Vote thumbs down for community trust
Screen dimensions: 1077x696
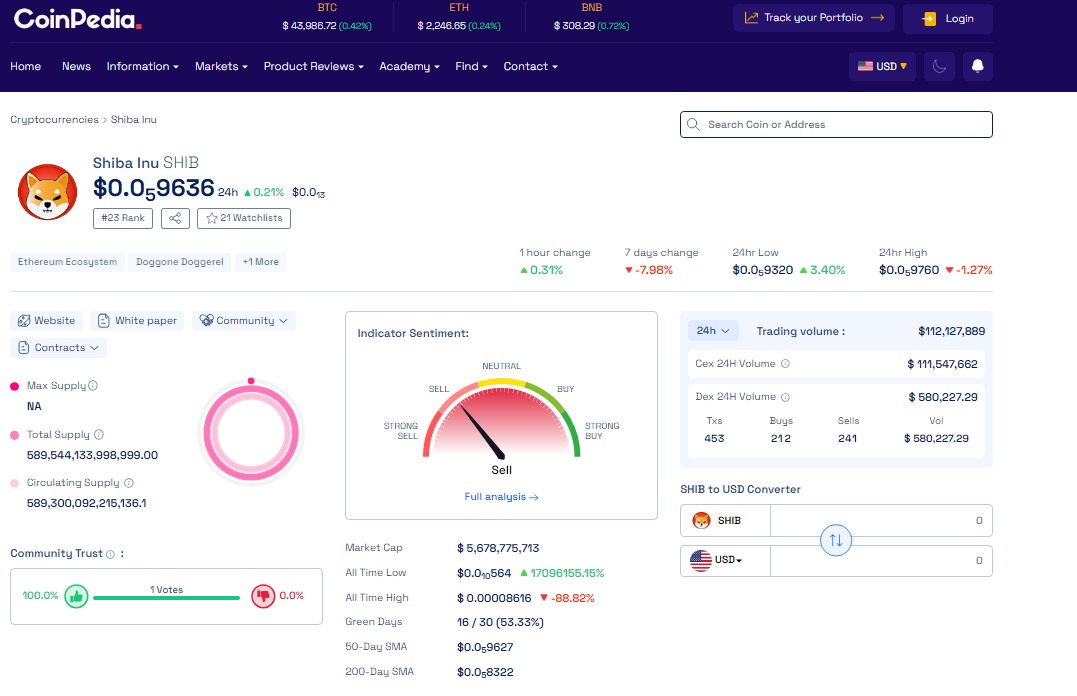(x=263, y=596)
